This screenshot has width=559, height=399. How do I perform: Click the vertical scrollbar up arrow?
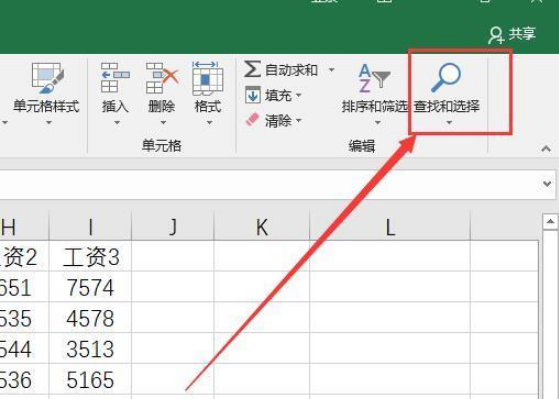550,222
